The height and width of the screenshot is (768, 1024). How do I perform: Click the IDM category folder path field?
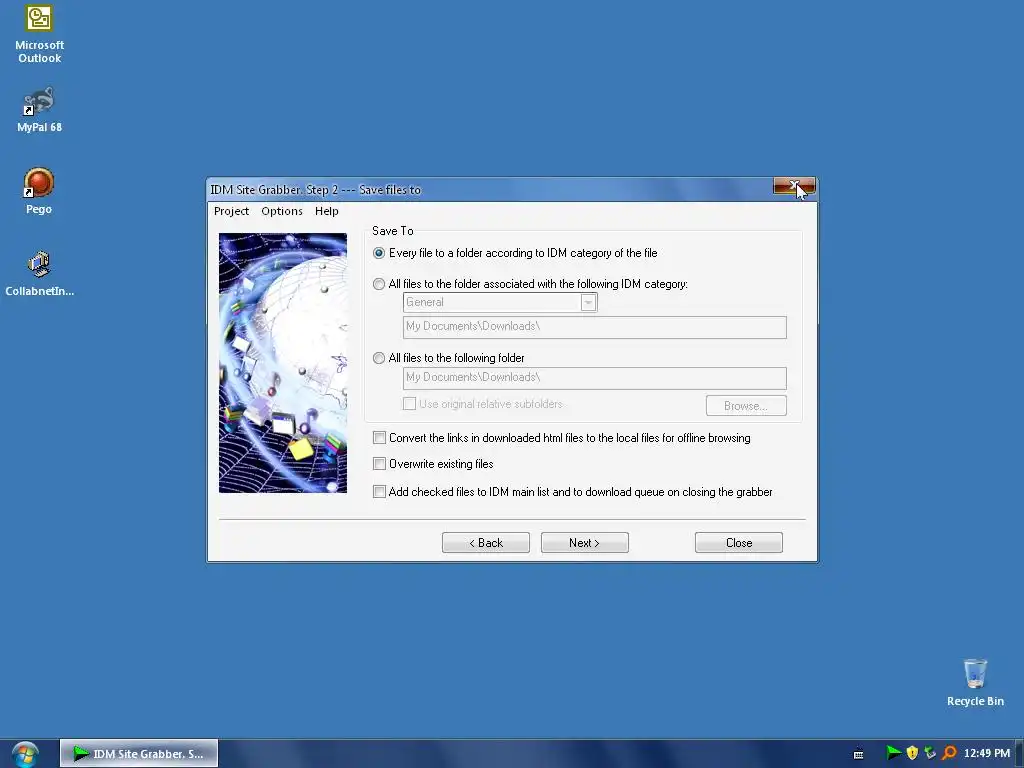click(594, 327)
